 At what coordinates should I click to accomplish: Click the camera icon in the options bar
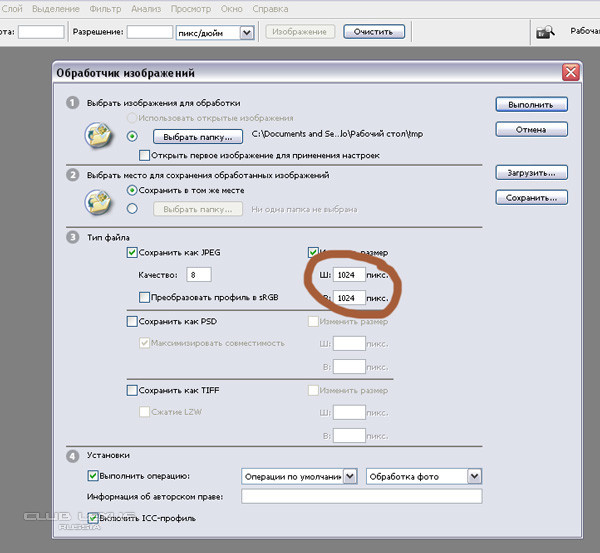pos(544,32)
